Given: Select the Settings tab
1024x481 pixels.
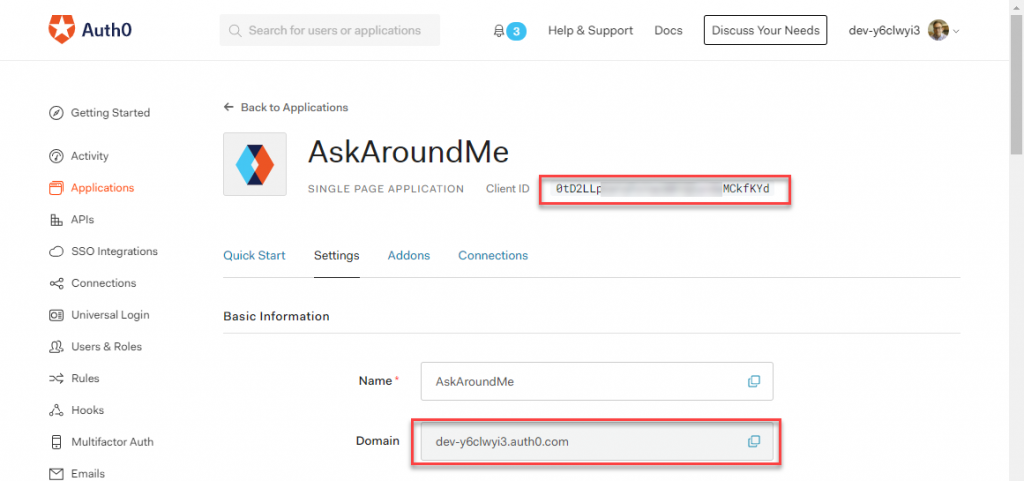Looking at the screenshot, I should click(336, 255).
